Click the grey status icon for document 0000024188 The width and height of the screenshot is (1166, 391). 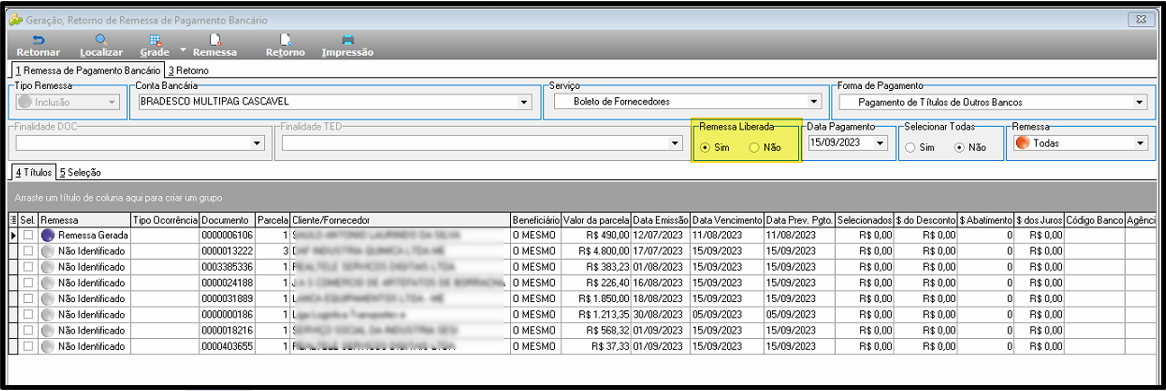tap(48, 283)
